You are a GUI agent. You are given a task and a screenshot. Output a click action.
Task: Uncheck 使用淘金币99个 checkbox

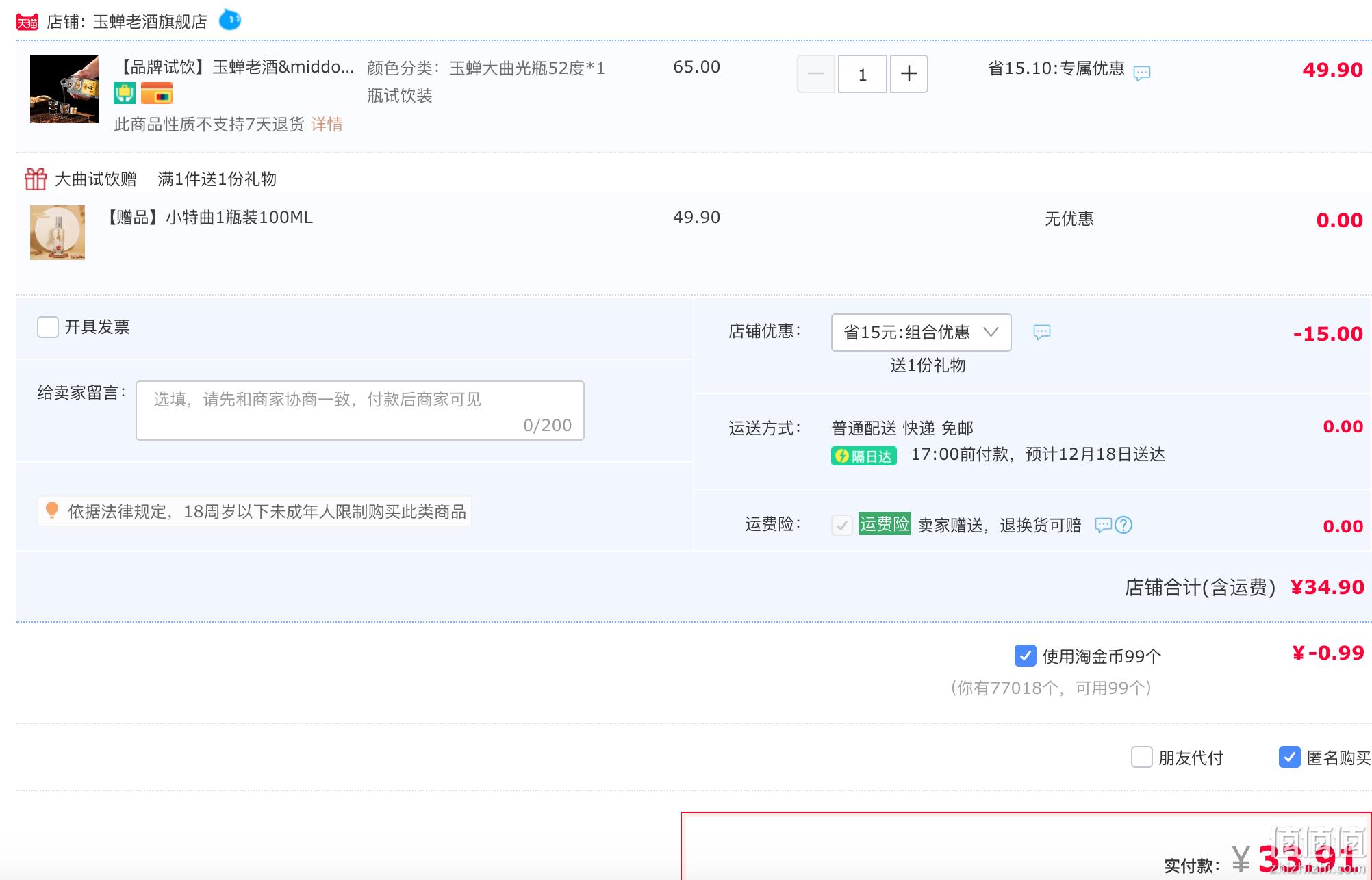[x=1025, y=656]
